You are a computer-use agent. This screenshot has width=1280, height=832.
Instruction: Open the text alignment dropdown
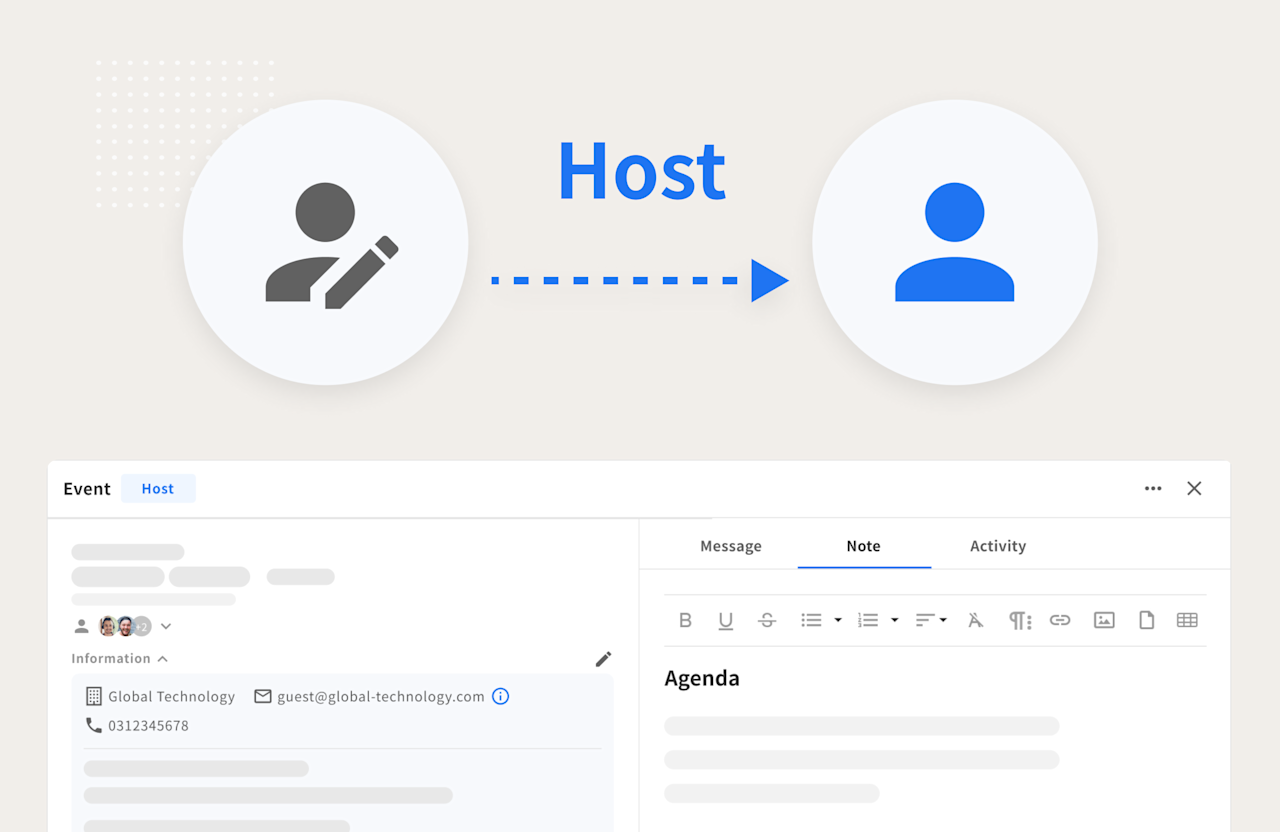[943, 620]
